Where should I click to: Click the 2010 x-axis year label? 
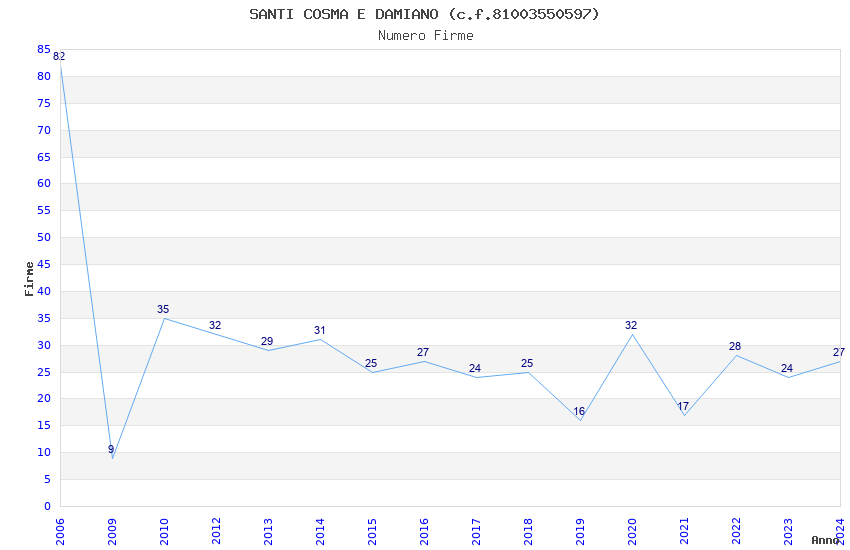click(x=164, y=532)
